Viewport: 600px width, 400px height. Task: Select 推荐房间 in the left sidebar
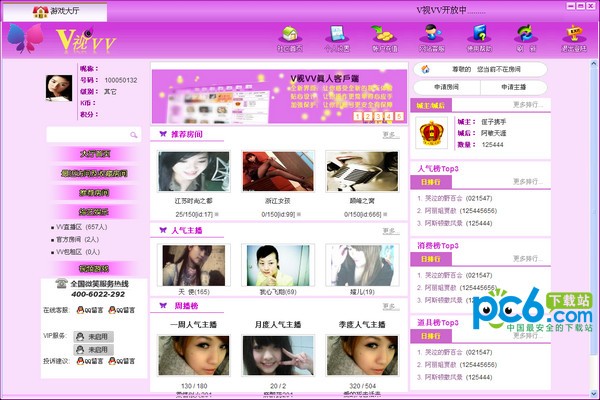[95, 193]
